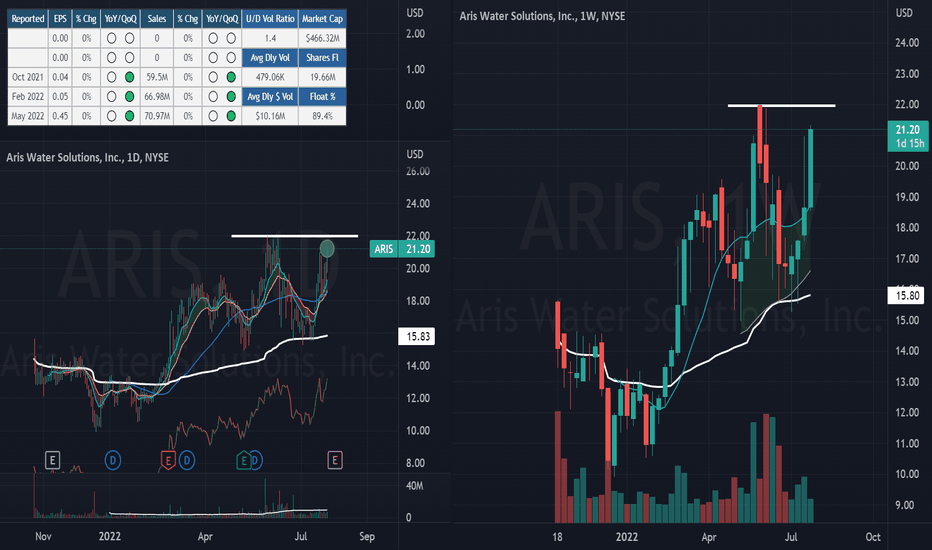
Task: Click the ARIS 21.20 price label
Action: tap(402, 249)
